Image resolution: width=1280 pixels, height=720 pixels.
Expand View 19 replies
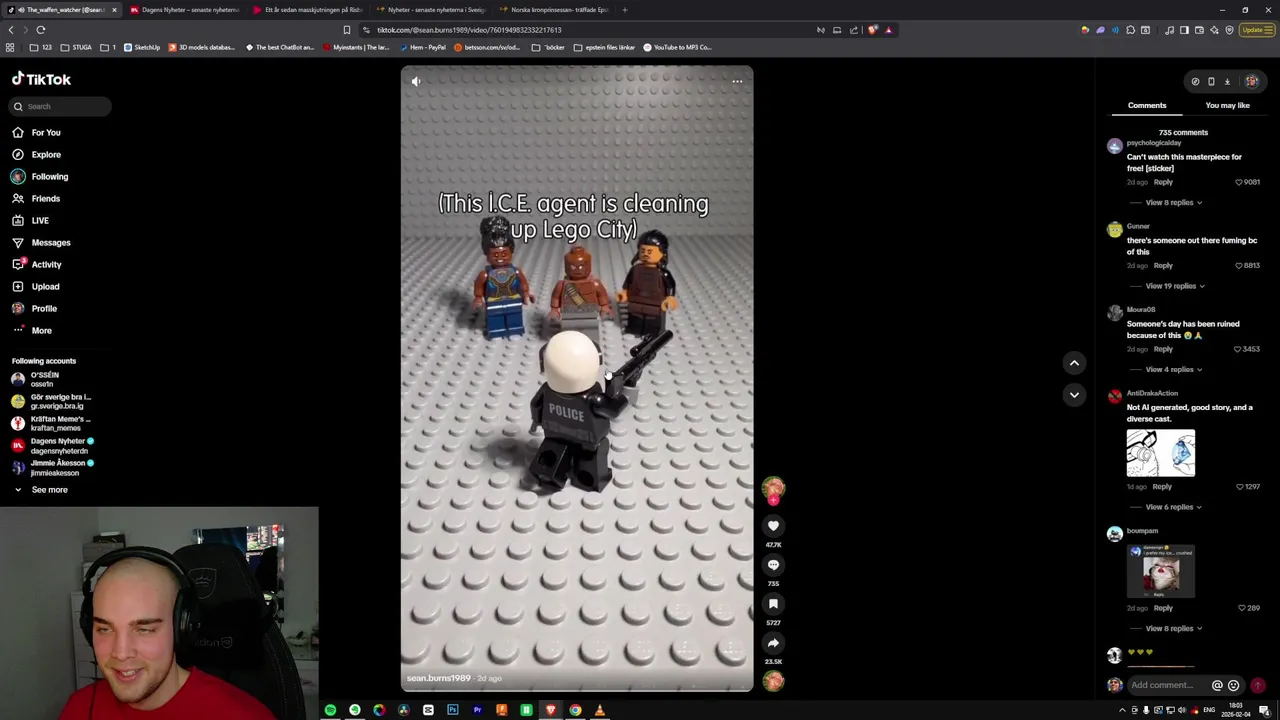tap(1174, 286)
